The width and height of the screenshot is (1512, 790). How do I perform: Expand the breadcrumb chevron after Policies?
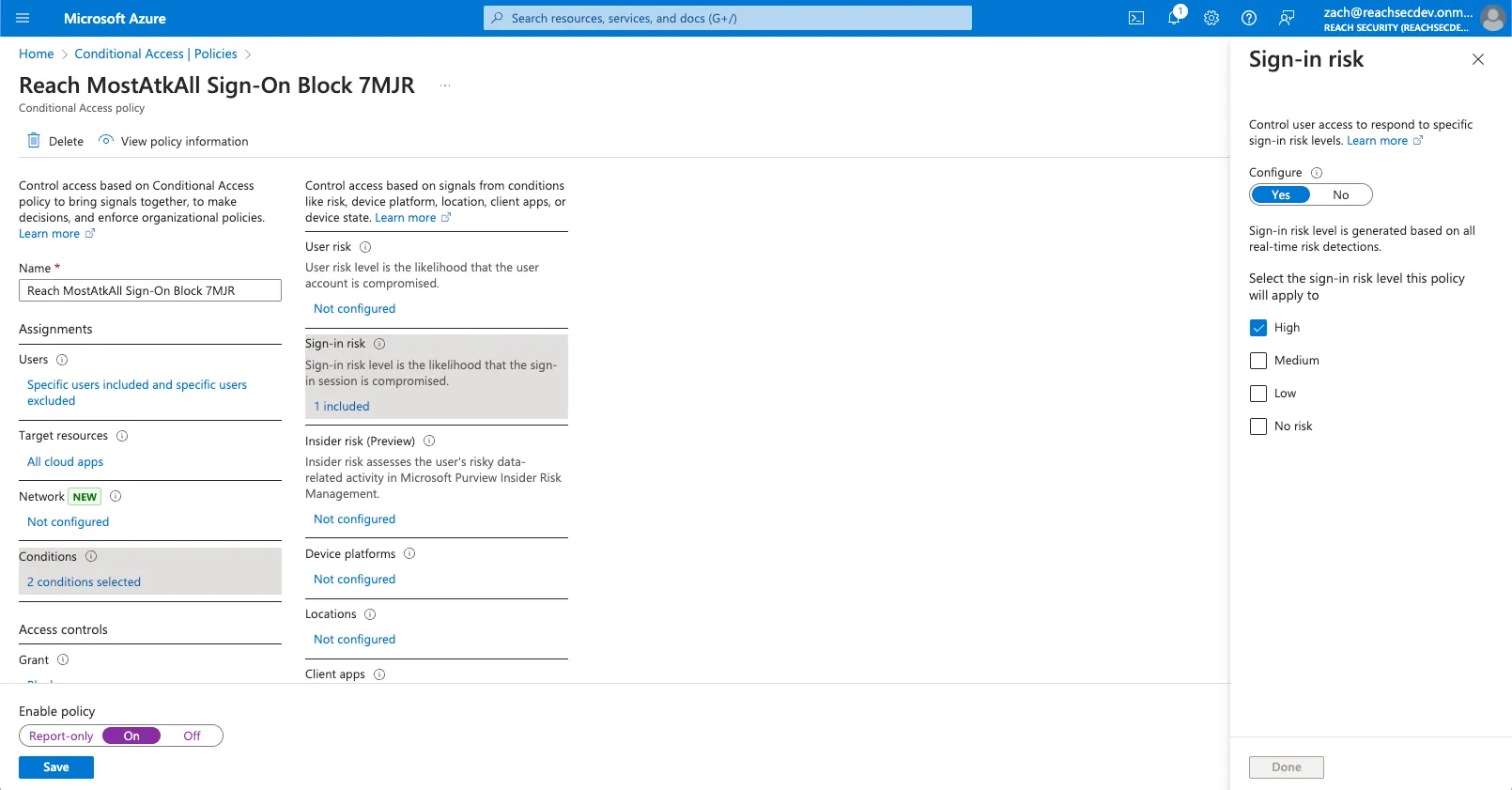(248, 54)
